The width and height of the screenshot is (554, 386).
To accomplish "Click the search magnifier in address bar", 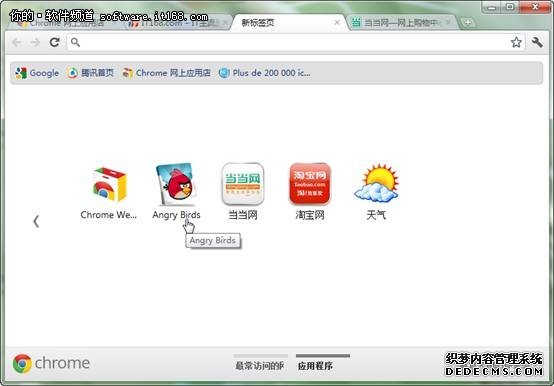I will point(75,42).
